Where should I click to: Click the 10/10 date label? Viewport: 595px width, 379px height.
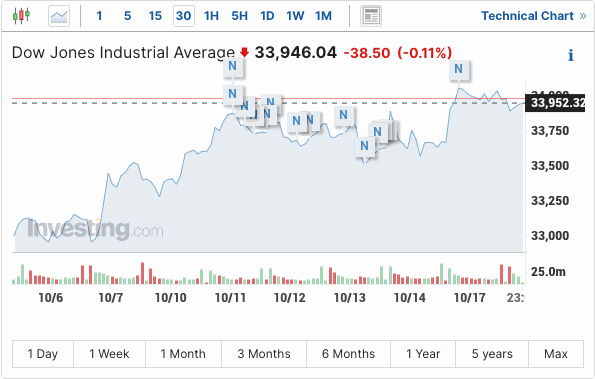171,298
